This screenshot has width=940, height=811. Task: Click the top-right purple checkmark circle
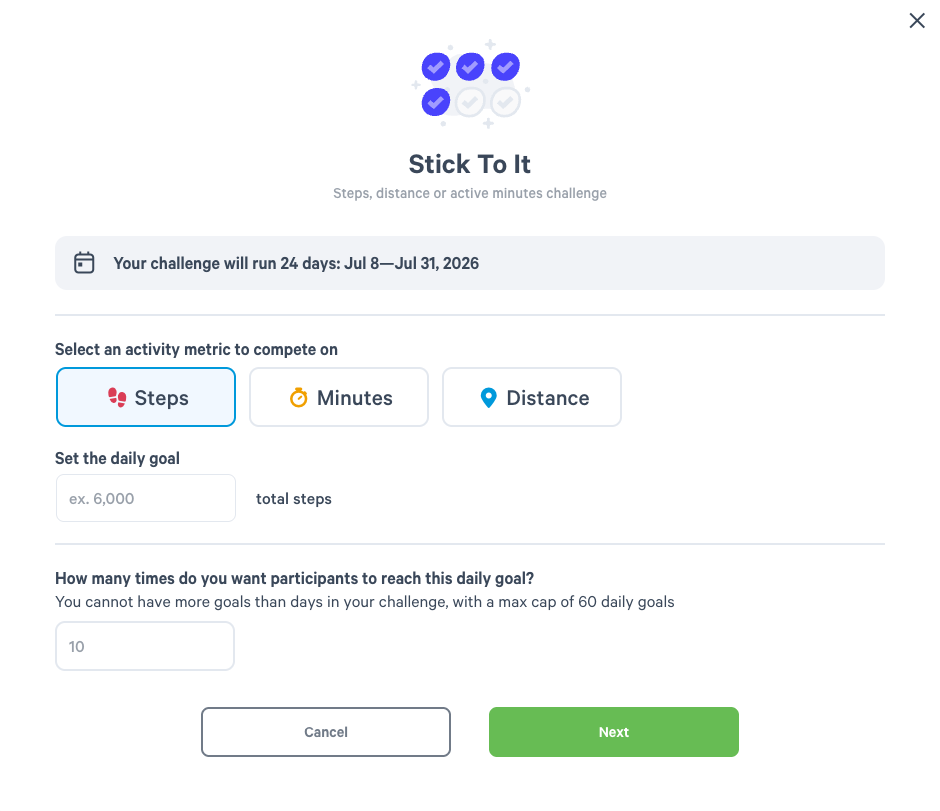pos(505,67)
